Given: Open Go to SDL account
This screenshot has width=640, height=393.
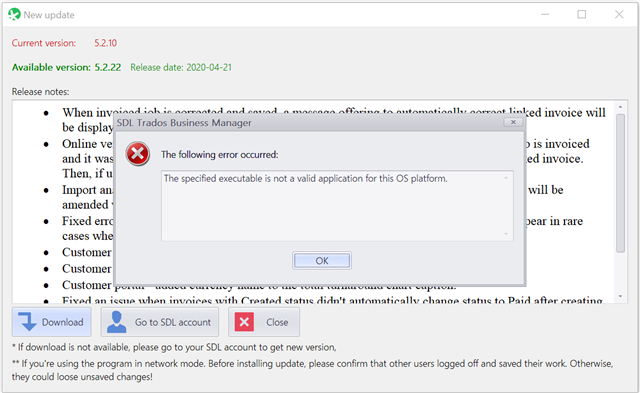Looking at the screenshot, I should coord(160,322).
